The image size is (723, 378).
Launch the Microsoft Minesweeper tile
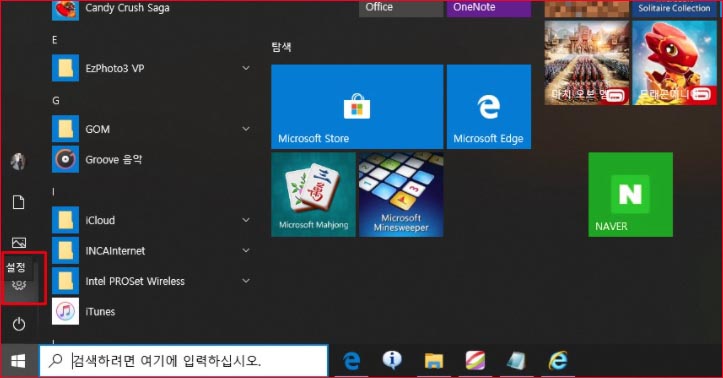pos(401,195)
